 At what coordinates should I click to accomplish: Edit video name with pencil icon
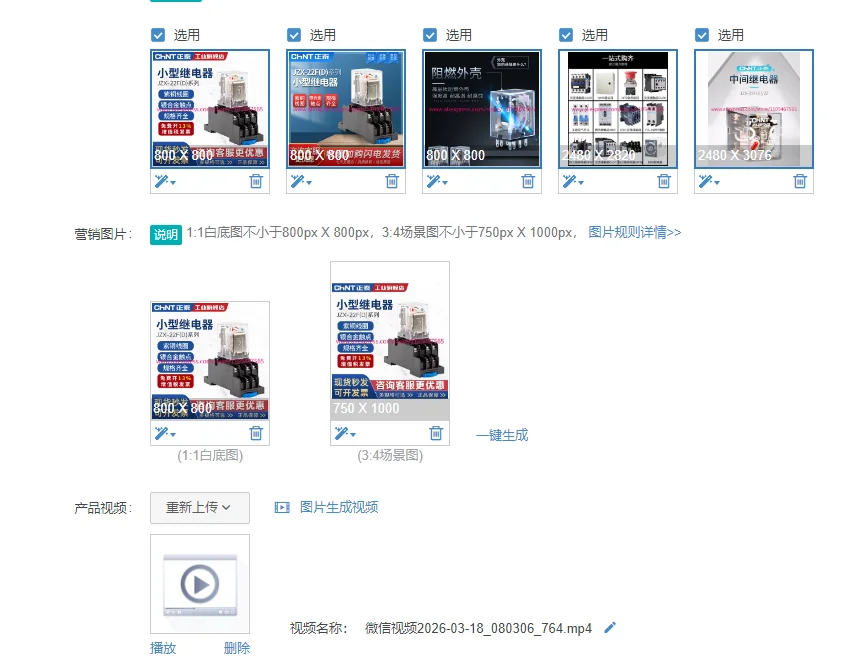click(610, 628)
